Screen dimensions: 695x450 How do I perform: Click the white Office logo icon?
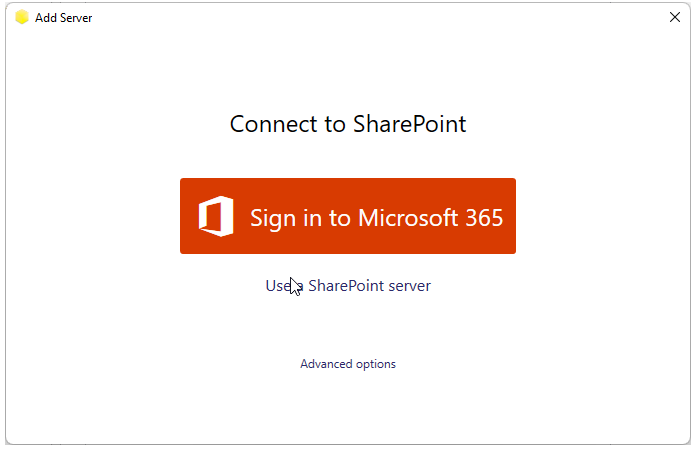tap(216, 216)
